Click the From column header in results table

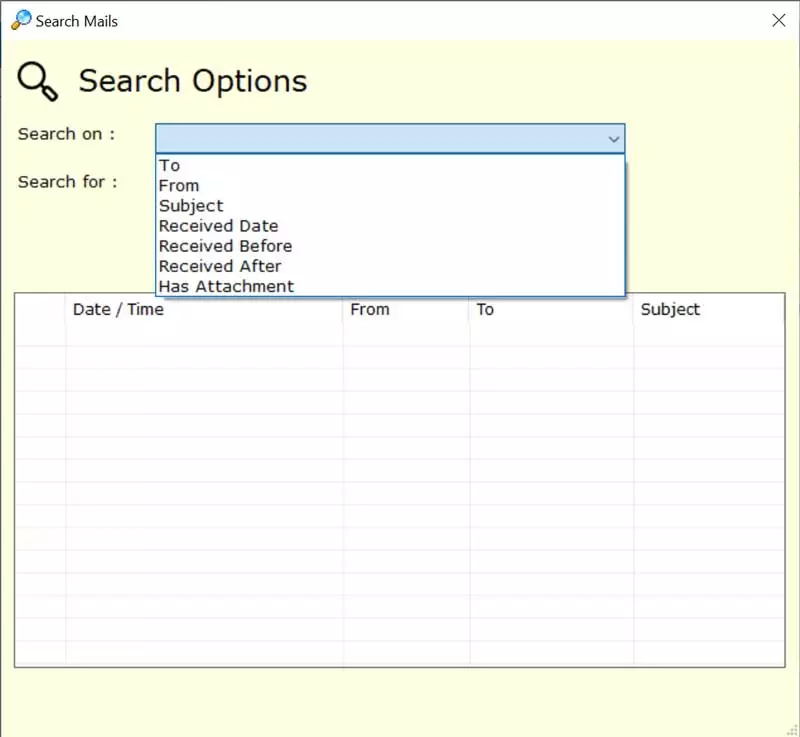pos(370,310)
